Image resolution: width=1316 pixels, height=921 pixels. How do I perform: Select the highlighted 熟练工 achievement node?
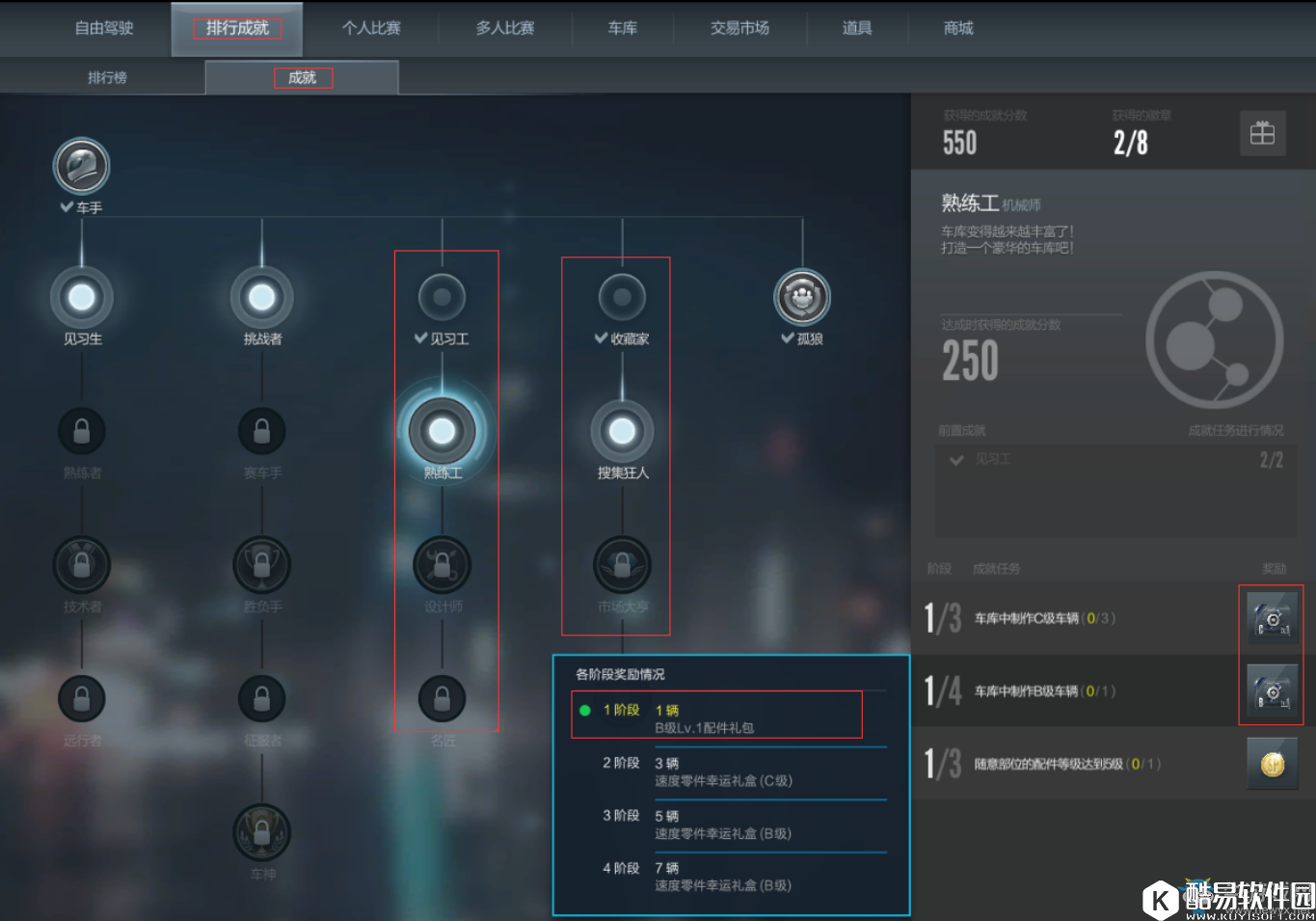(x=443, y=431)
